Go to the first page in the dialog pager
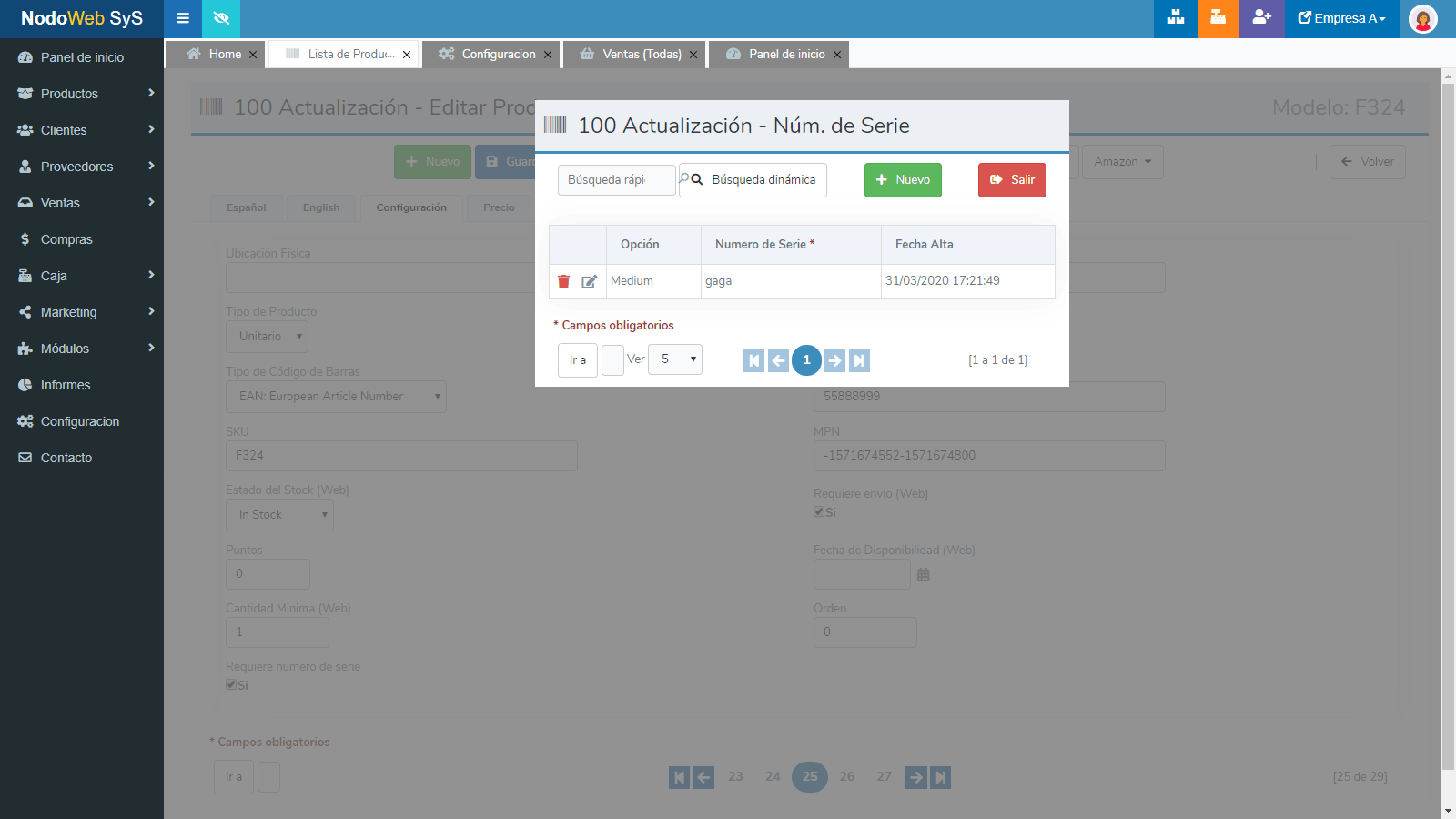 click(753, 361)
